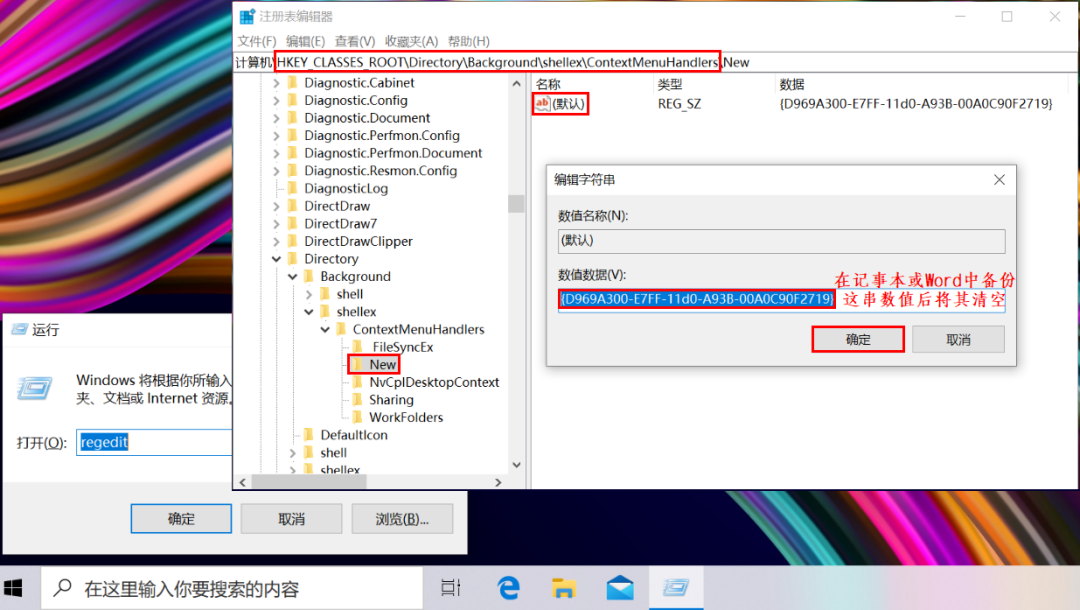1080x610 pixels.
Task: Open File Explorer from the taskbar
Action: pyautogui.click(x=565, y=588)
